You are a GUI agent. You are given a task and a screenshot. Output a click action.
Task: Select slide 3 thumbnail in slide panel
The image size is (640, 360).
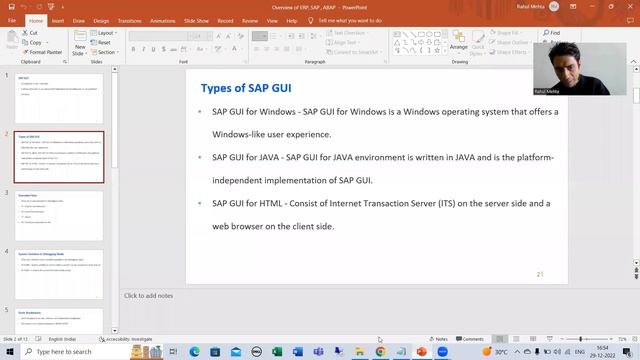(59, 216)
